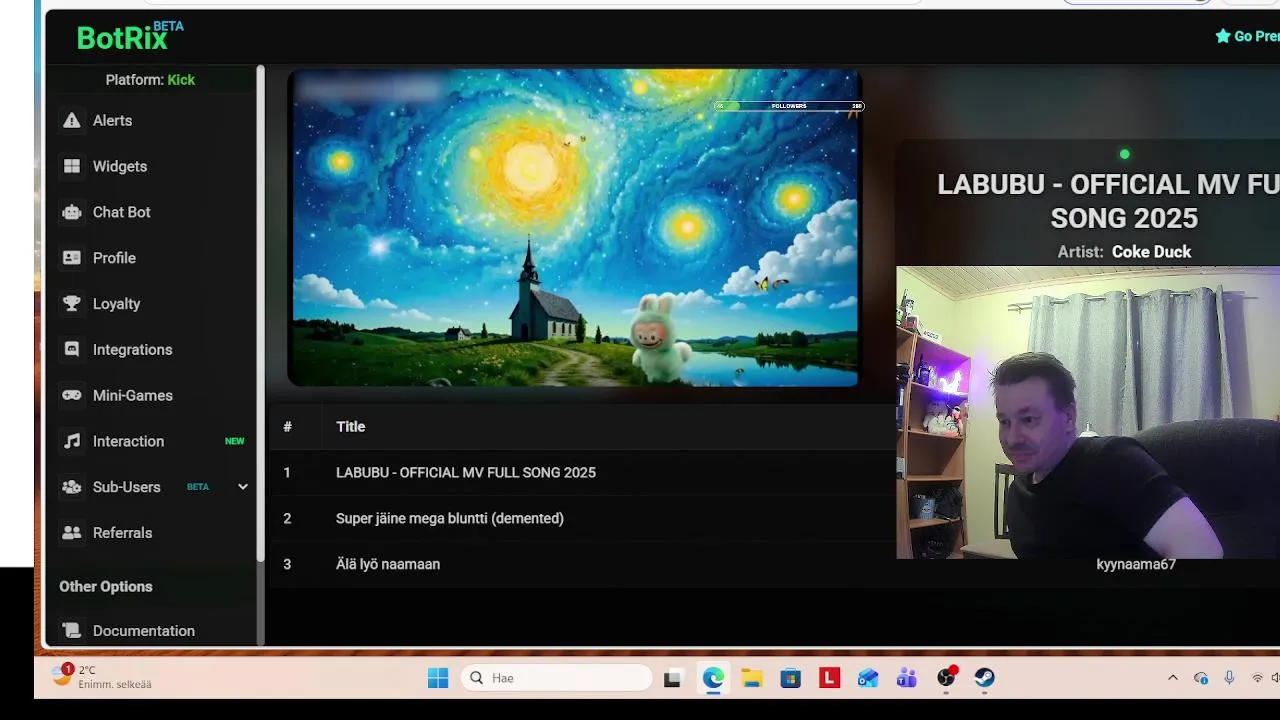Select song row Älä lyö naamaan

pos(583,564)
